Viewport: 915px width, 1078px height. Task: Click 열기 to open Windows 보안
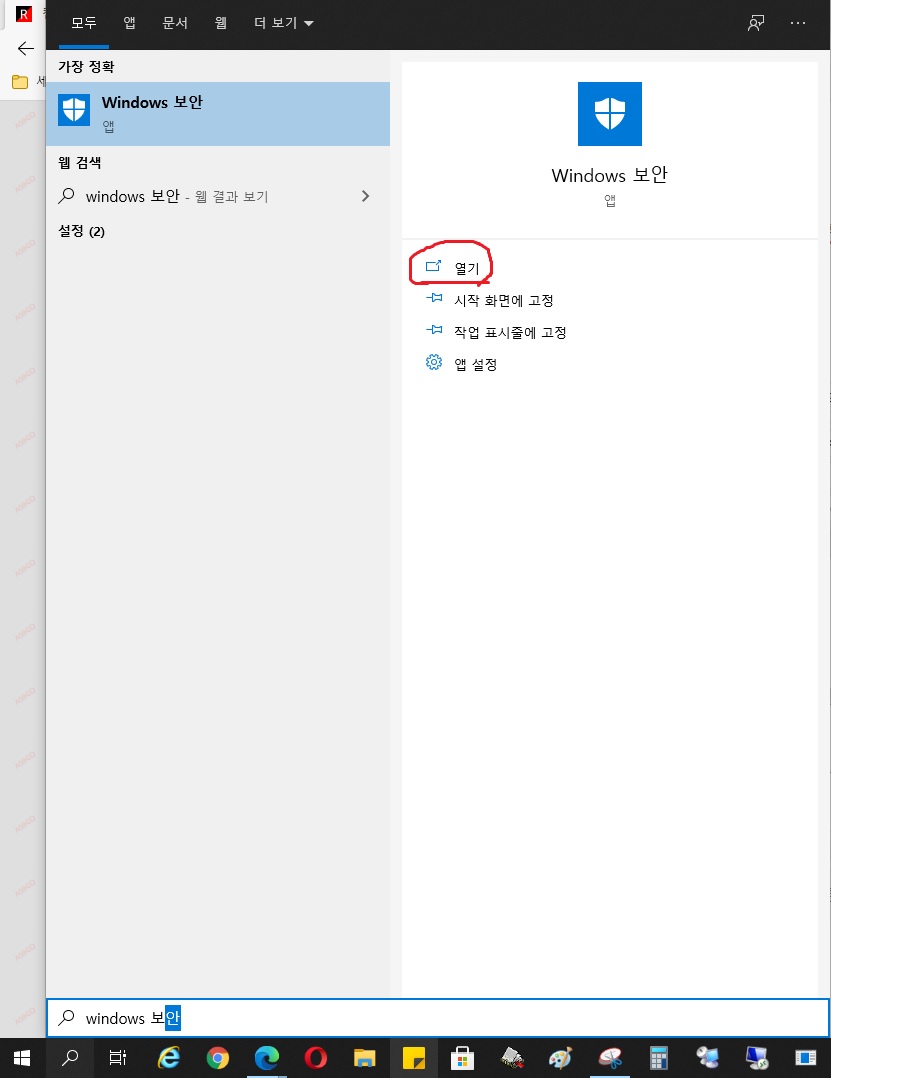click(x=467, y=267)
